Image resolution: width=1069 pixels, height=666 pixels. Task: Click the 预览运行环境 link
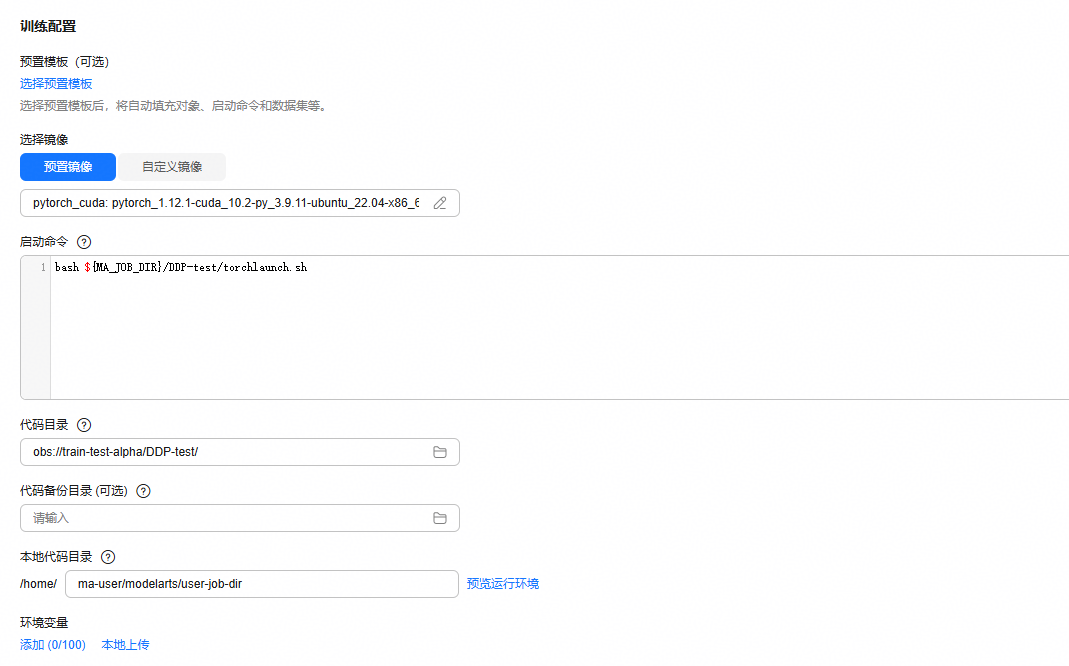click(x=502, y=584)
